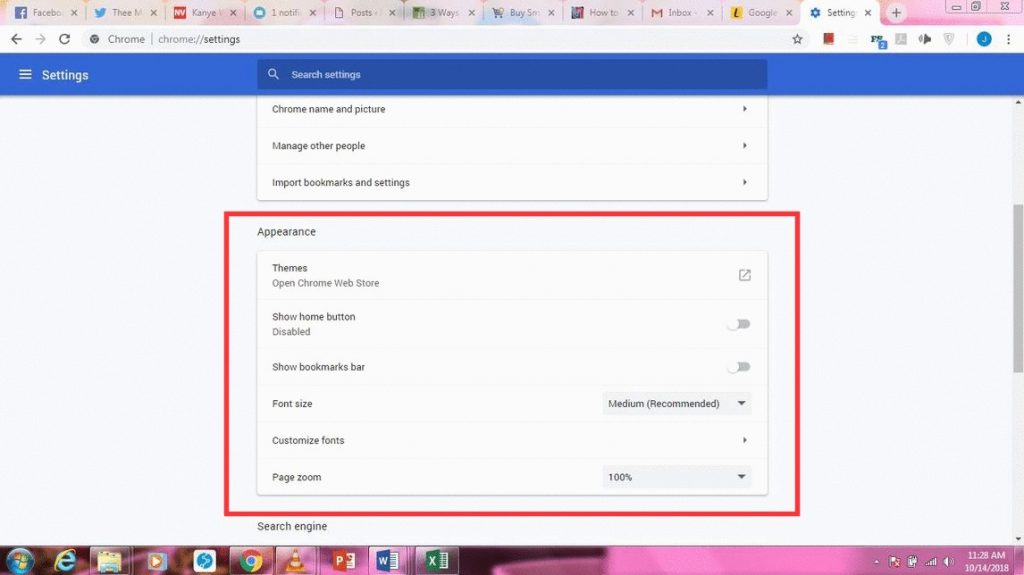Viewport: 1024px width, 575px height.
Task: Click the 'Page zoom' label
Action: [296, 477]
